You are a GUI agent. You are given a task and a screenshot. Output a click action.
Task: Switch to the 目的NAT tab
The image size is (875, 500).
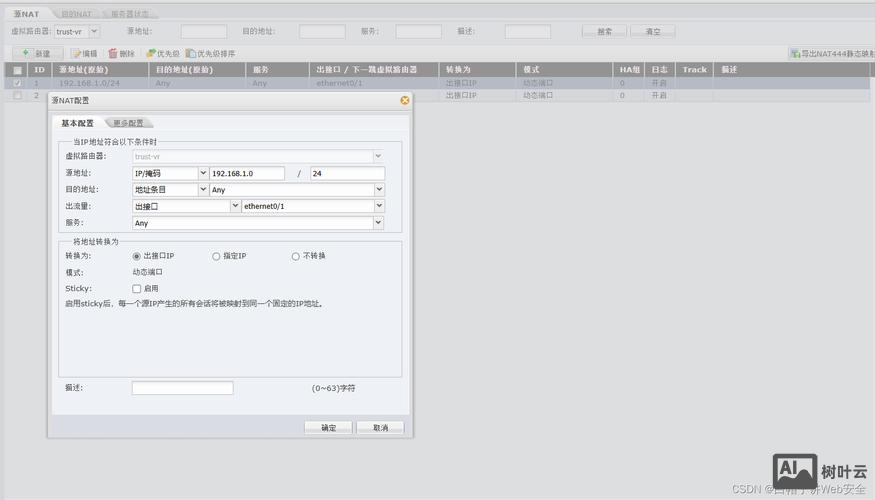(x=76, y=13)
